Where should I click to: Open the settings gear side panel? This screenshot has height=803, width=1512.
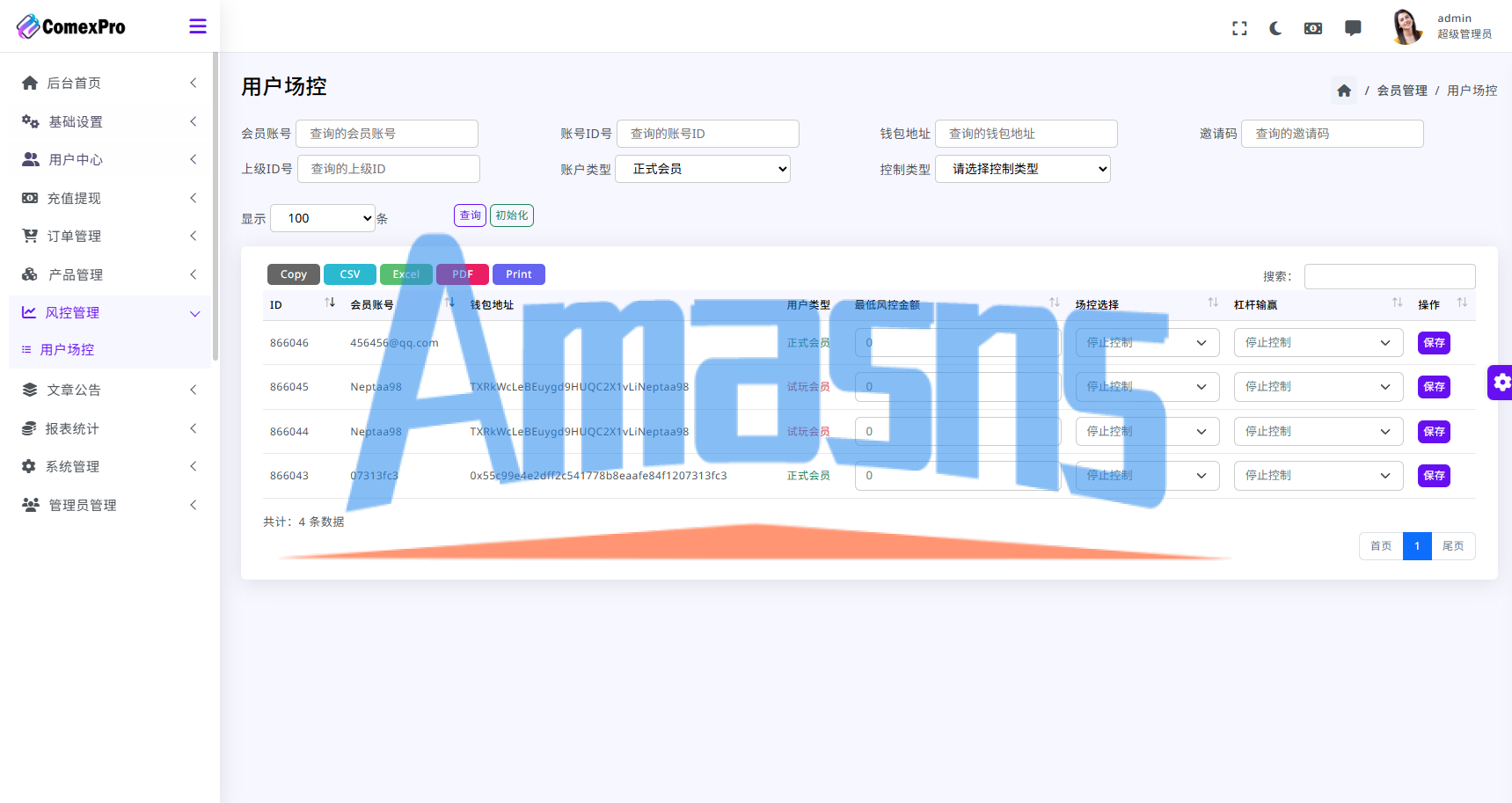(1501, 383)
